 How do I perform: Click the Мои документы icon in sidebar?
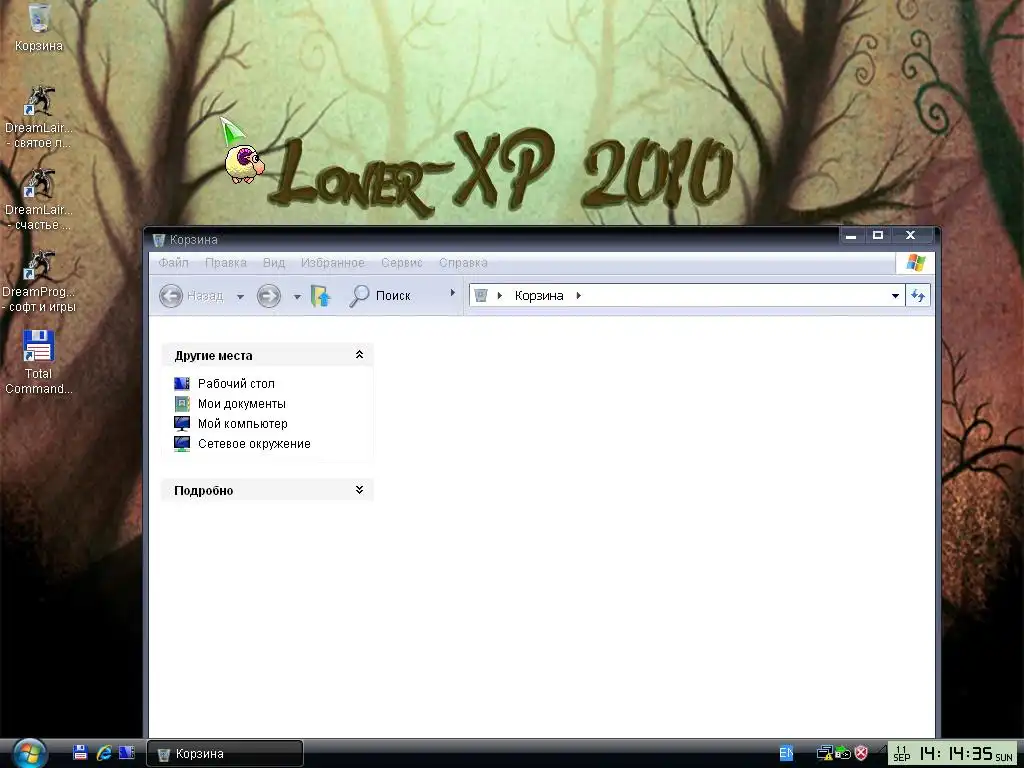pyautogui.click(x=182, y=404)
